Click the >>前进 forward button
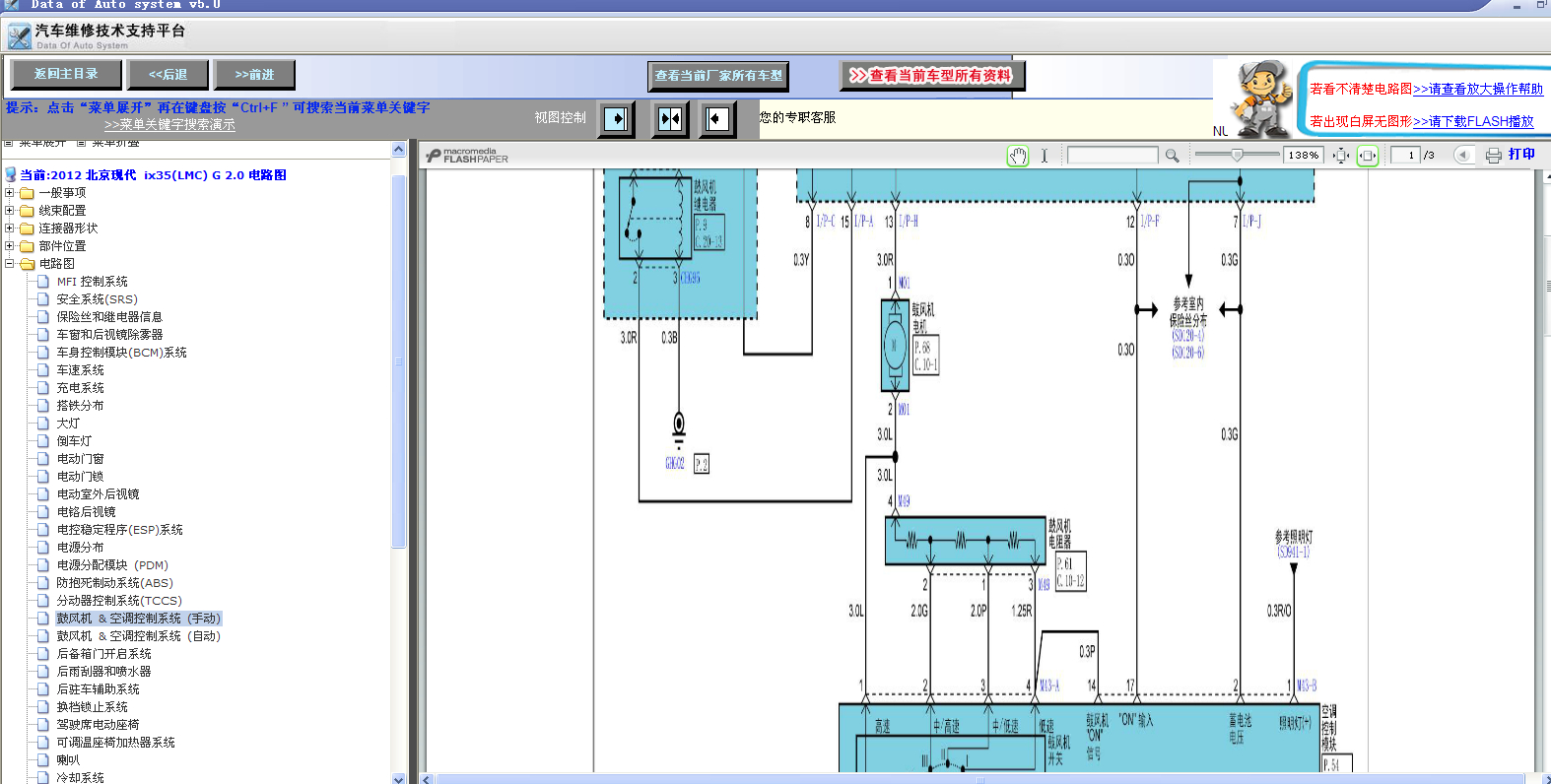The height and width of the screenshot is (784, 1551). pyautogui.click(x=254, y=75)
